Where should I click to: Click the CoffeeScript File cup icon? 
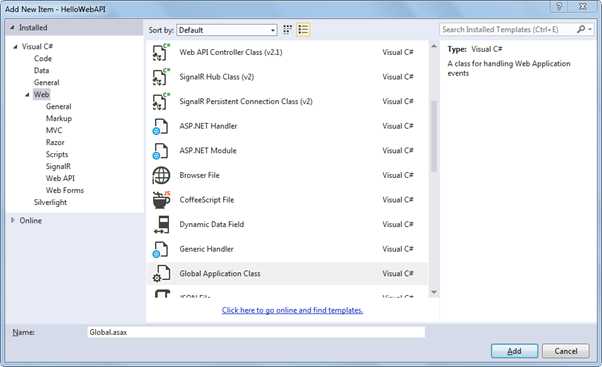click(x=161, y=200)
